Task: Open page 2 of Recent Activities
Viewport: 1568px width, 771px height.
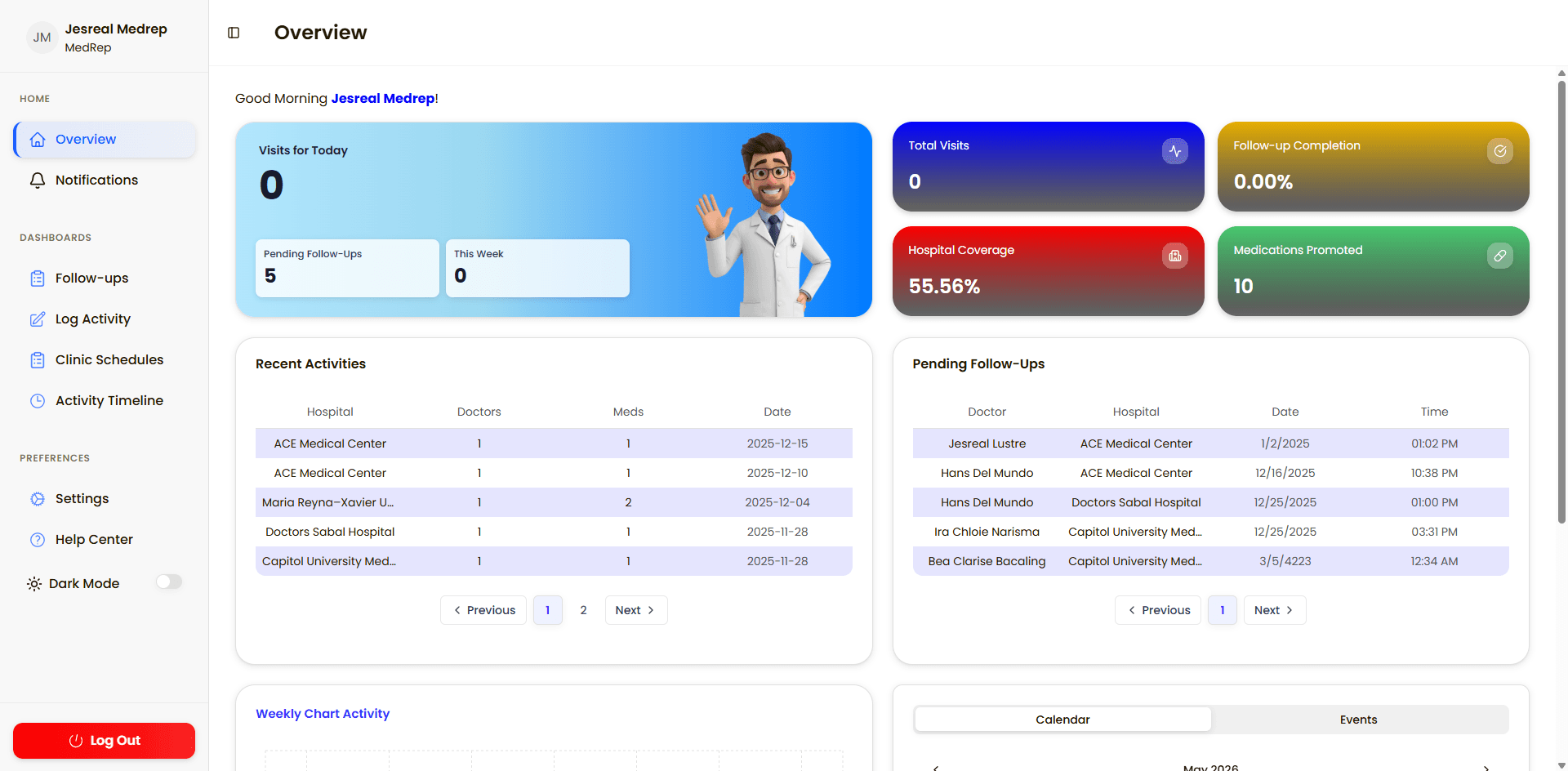Action: [583, 610]
